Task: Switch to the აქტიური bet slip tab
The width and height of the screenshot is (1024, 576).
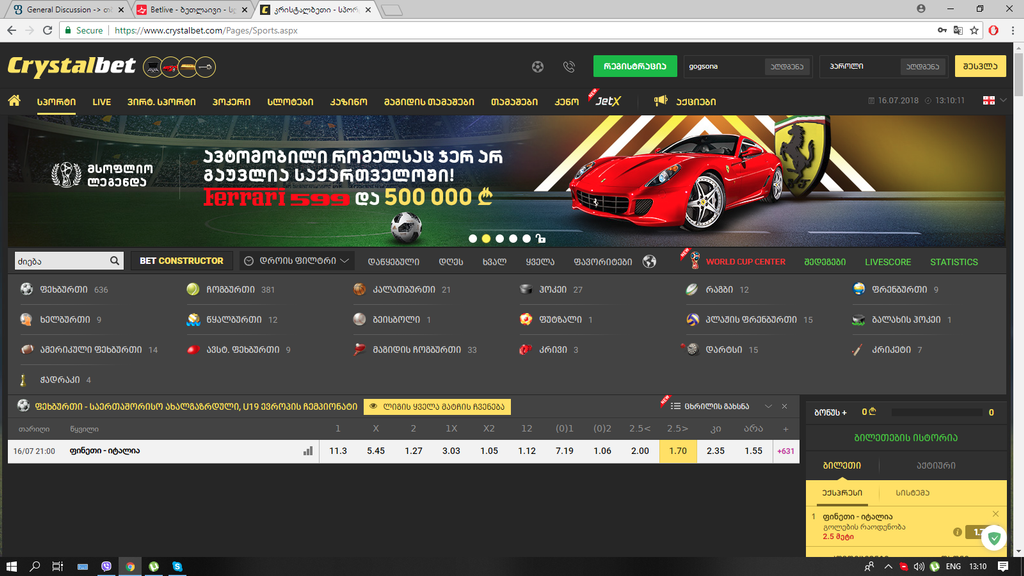Action: (935, 466)
